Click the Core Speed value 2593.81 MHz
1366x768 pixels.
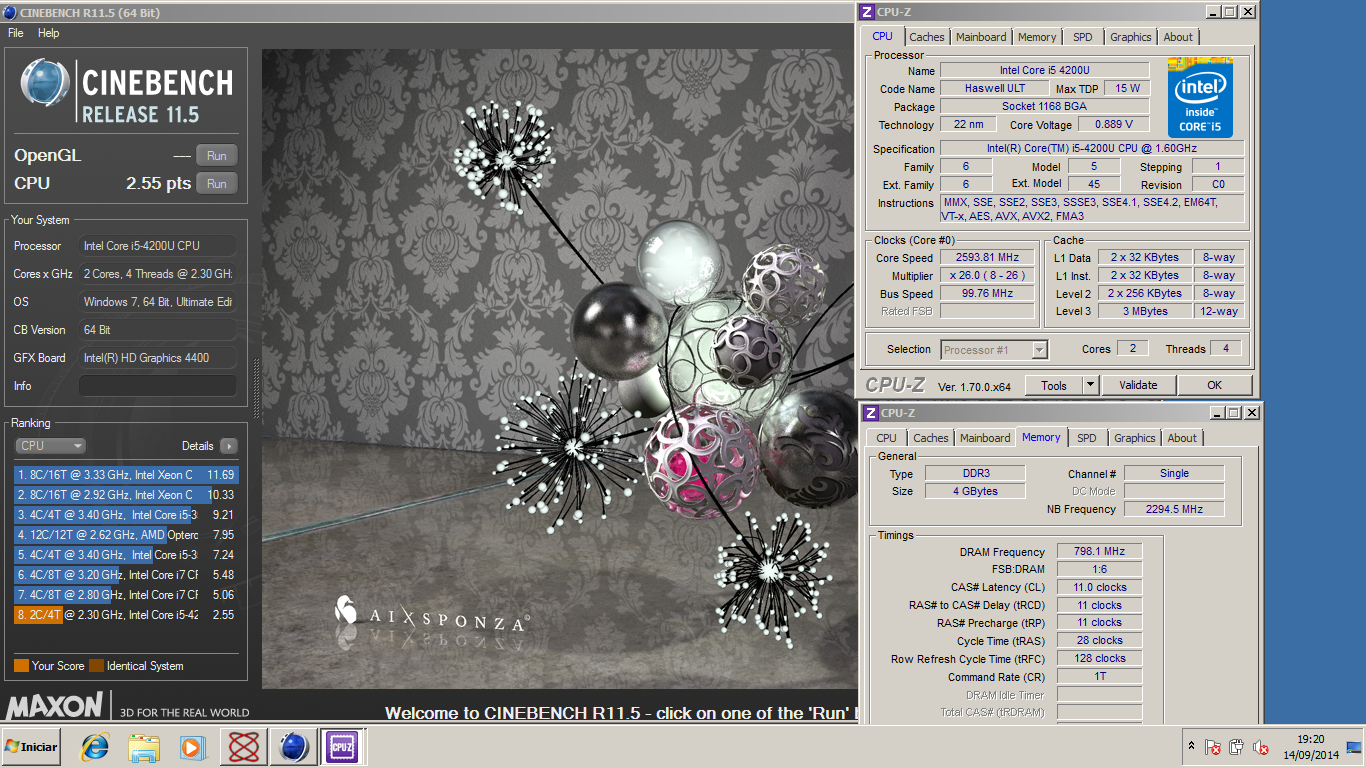coord(985,258)
